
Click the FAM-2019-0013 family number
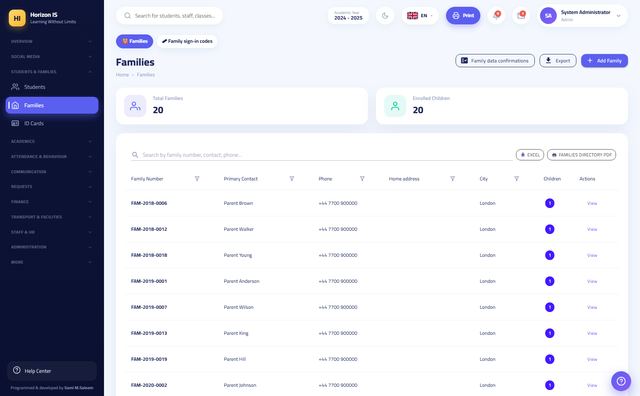coord(149,333)
